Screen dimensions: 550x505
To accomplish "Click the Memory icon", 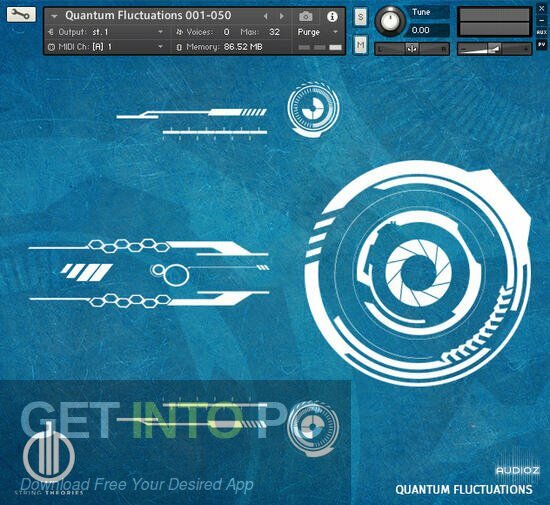I will click(x=179, y=47).
